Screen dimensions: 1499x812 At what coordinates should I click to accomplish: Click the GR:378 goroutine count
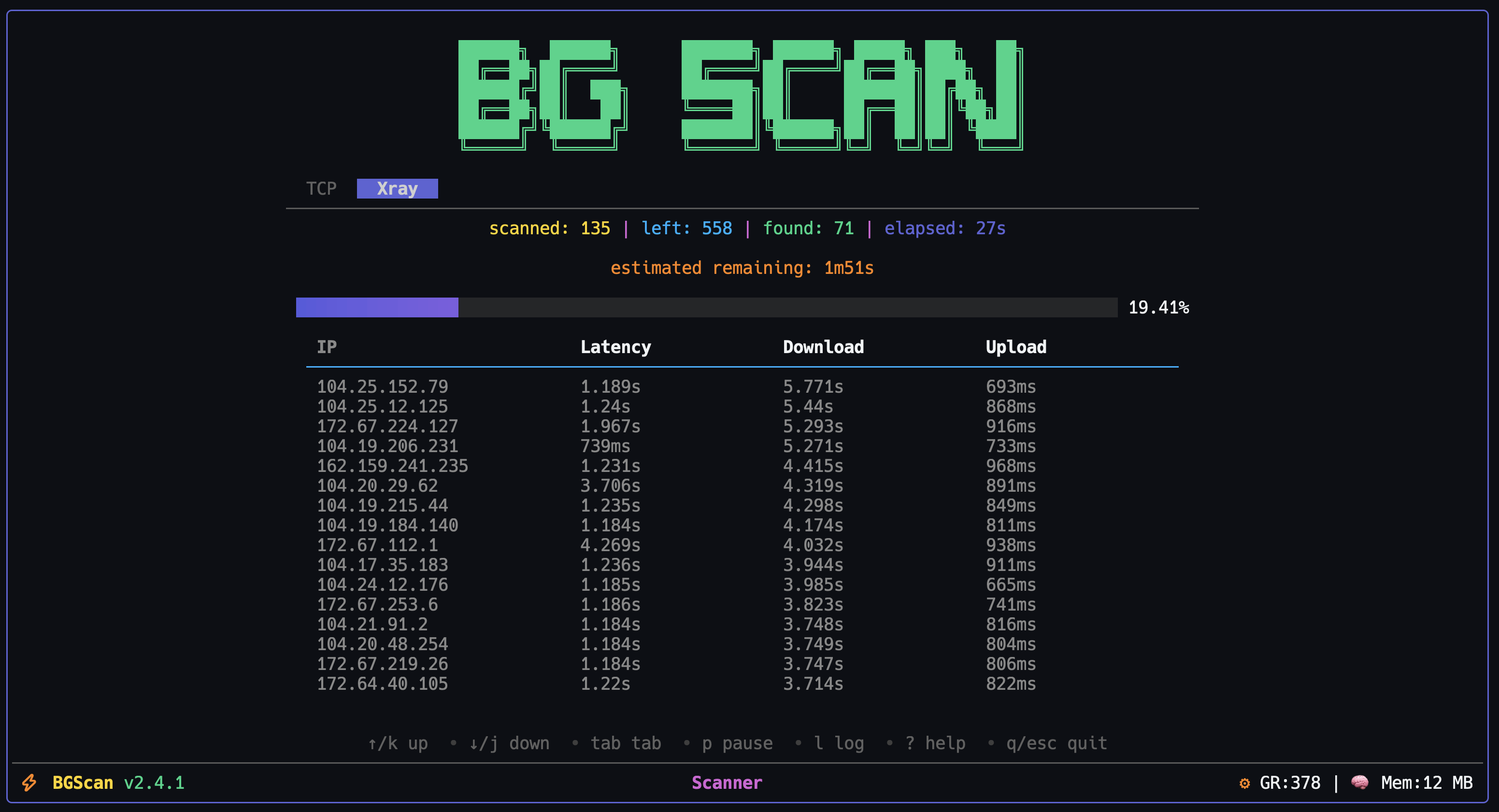tap(1290, 783)
